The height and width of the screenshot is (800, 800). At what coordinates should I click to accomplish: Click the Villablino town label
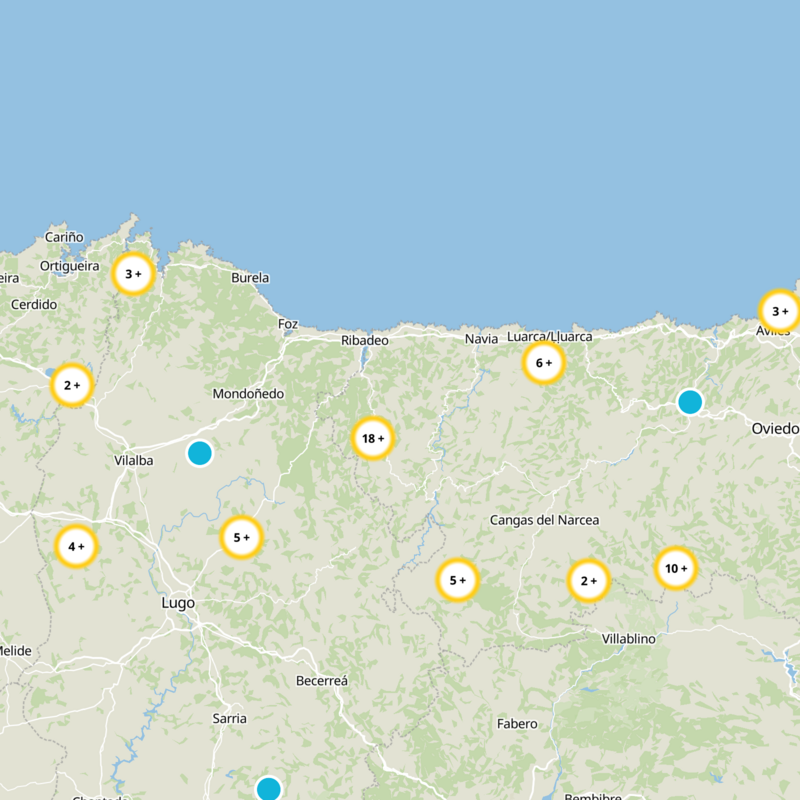(629, 639)
